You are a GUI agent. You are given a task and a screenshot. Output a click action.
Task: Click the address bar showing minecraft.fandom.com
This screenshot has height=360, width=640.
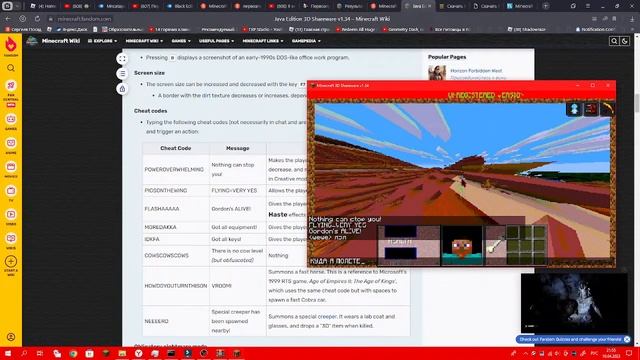(x=84, y=19)
